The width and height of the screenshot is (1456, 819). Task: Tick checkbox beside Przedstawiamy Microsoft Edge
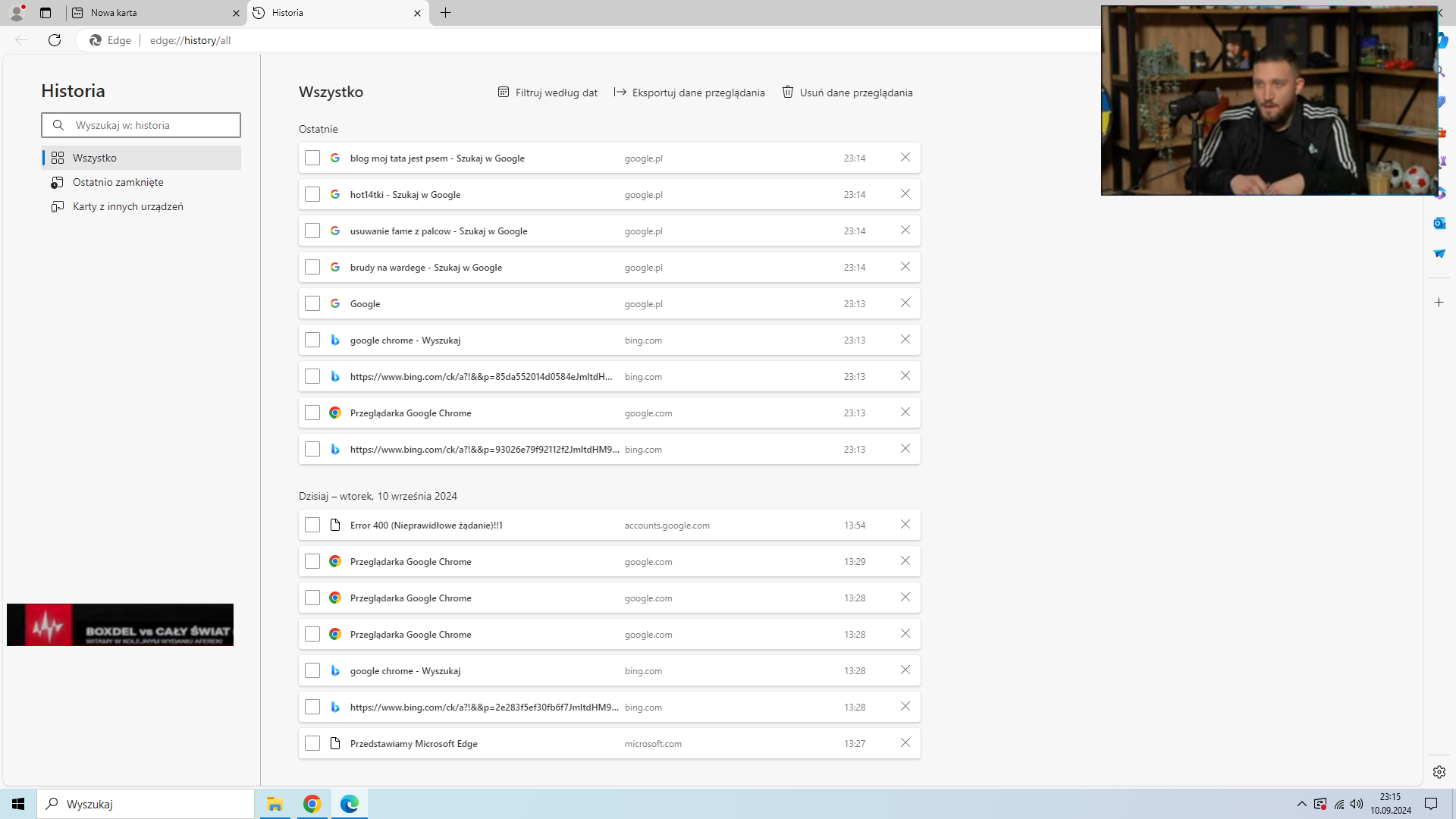[312, 743]
